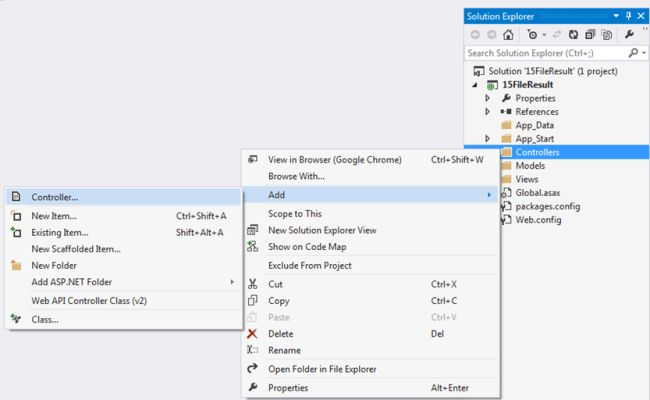Click the Collapse All icon in toolbar
This screenshot has width=650, height=400.
coord(590,35)
